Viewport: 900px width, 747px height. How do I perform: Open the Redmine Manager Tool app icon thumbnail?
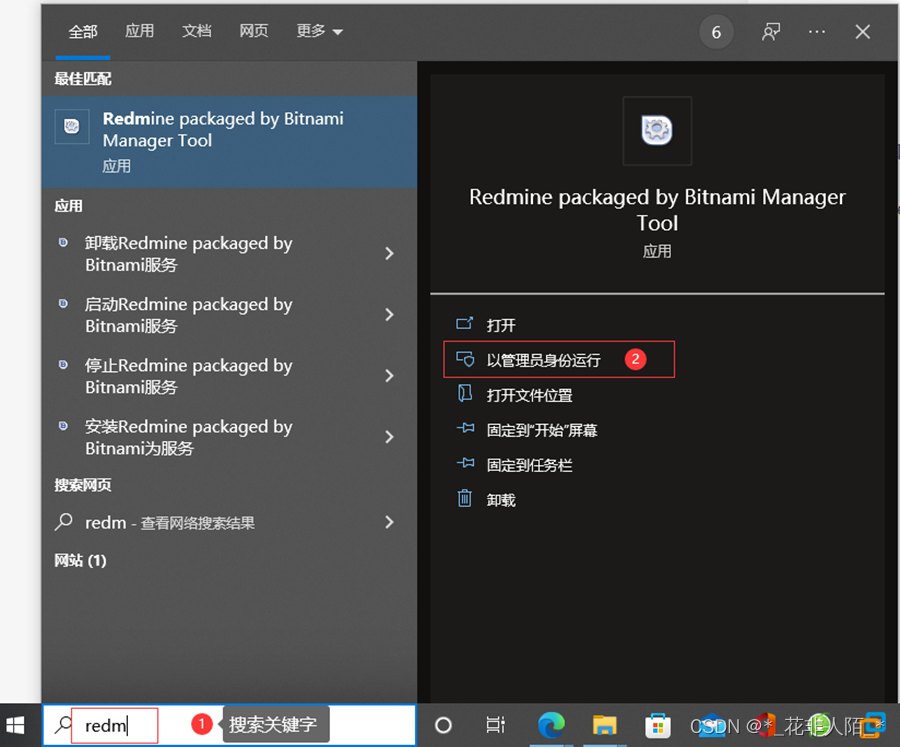tap(657, 130)
